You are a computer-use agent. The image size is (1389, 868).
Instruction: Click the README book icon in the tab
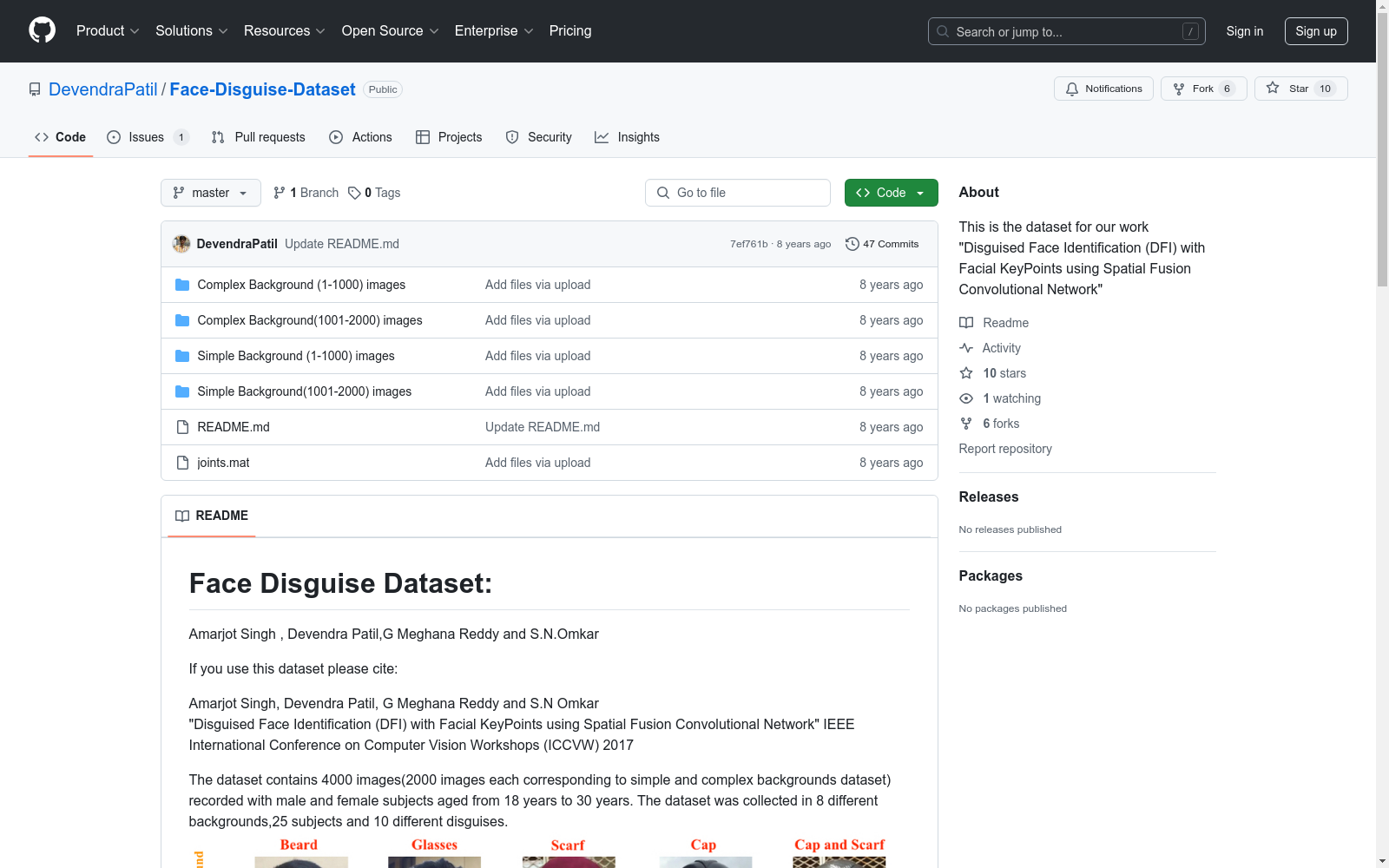click(x=182, y=516)
